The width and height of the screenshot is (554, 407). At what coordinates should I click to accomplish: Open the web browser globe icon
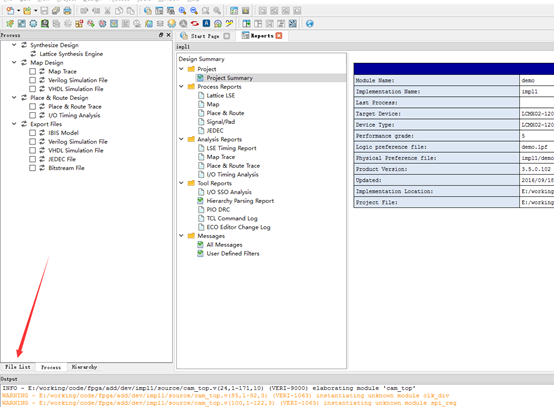[310, 24]
